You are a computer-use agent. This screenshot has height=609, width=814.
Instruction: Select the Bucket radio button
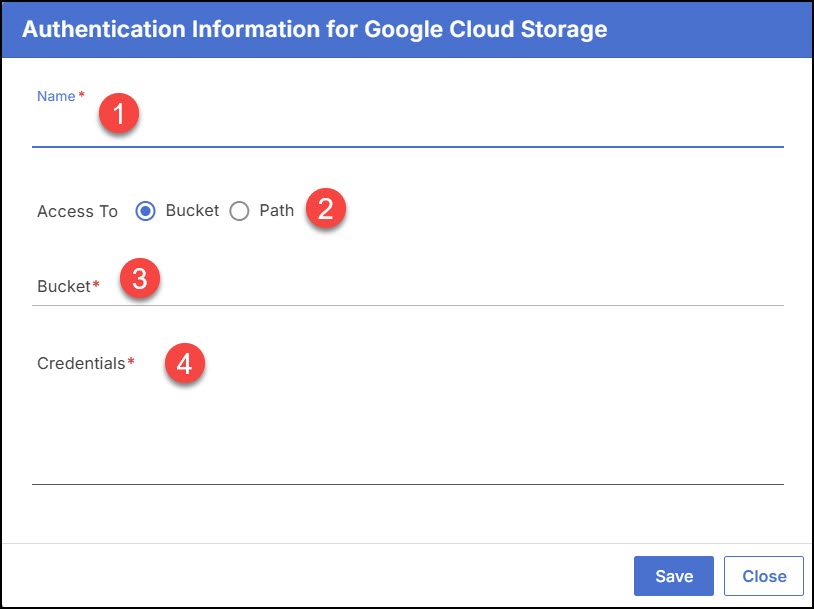145,211
